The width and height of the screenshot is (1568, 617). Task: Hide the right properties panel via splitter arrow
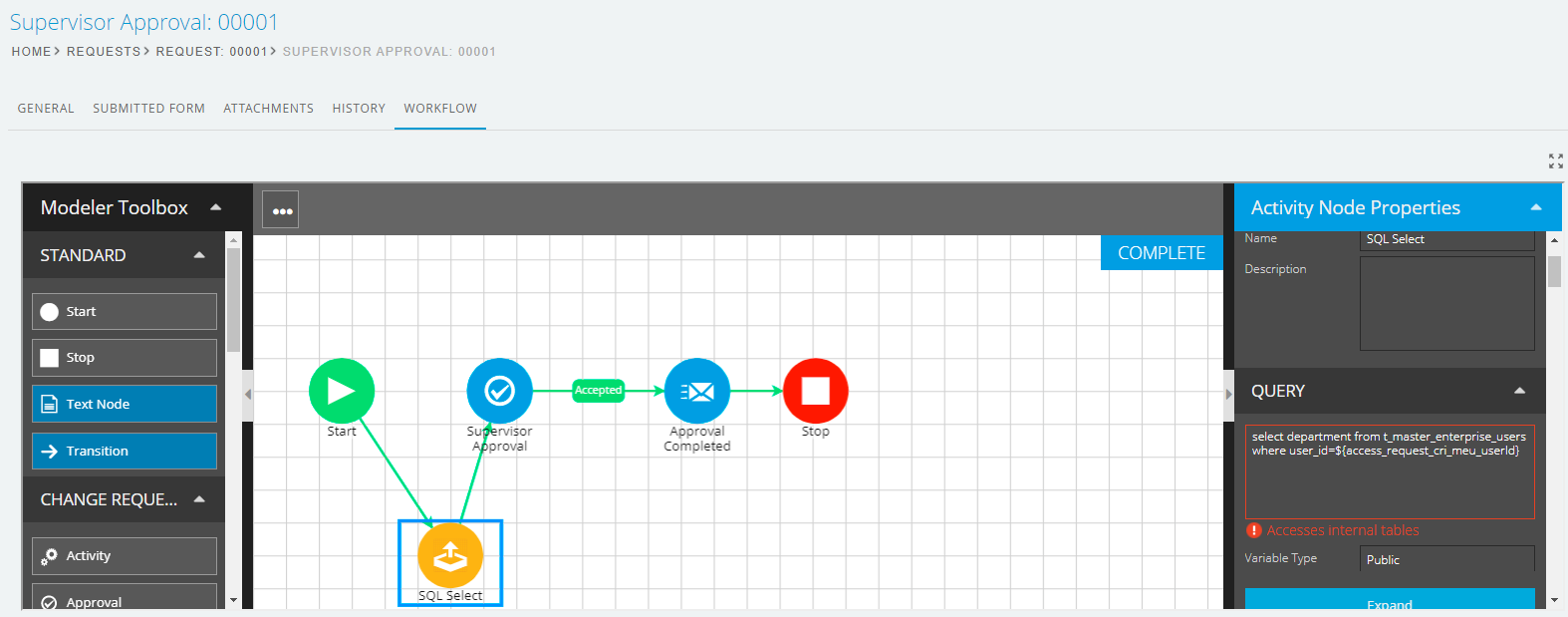pyautogui.click(x=1228, y=394)
